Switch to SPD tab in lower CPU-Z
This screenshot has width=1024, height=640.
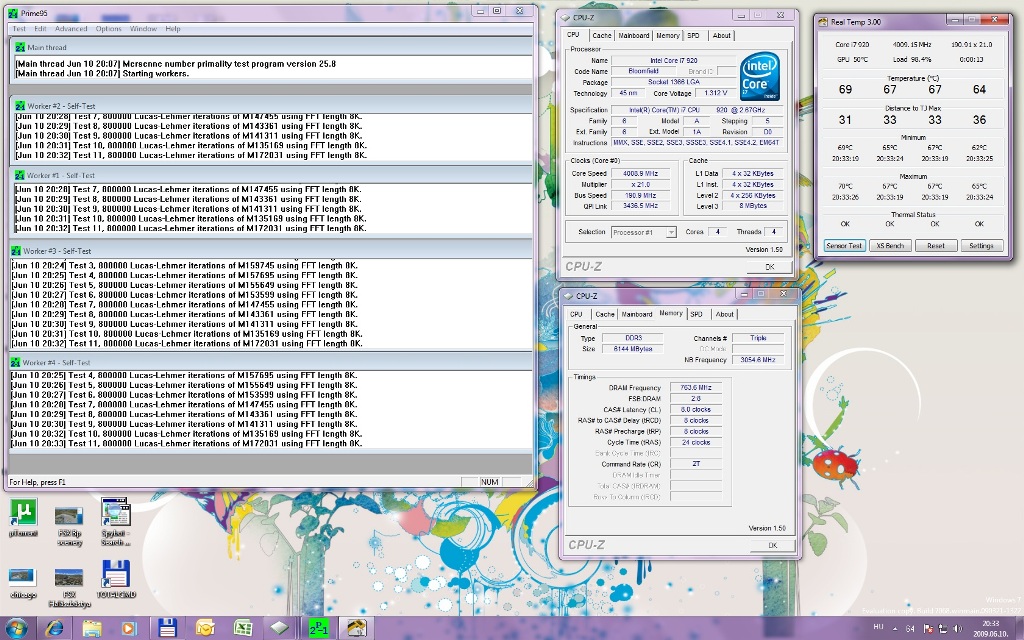click(x=696, y=315)
